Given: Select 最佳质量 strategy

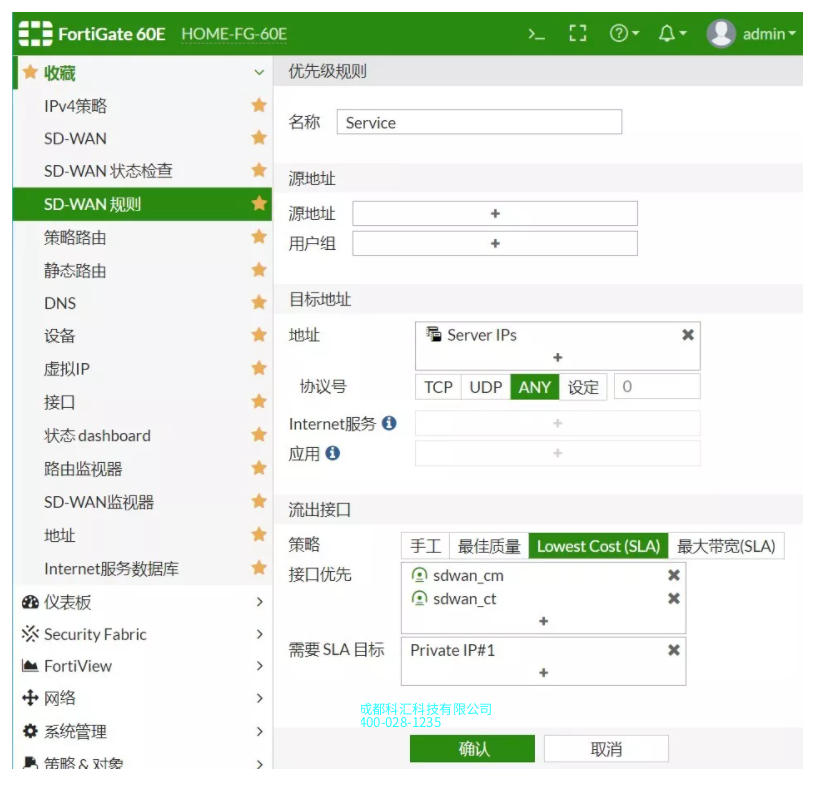Looking at the screenshot, I should pyautogui.click(x=489, y=546).
